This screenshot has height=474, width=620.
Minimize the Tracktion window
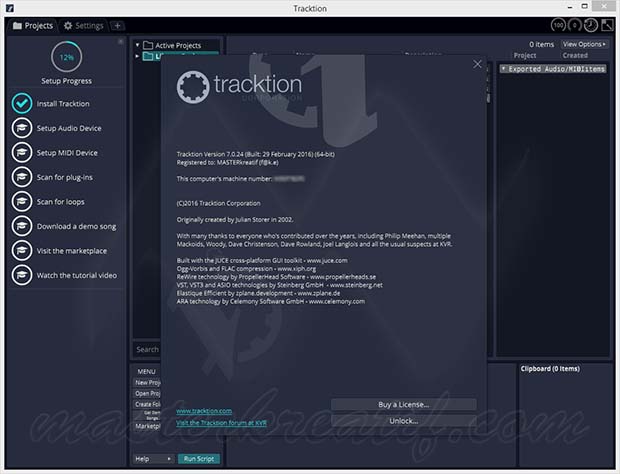(x=570, y=7)
